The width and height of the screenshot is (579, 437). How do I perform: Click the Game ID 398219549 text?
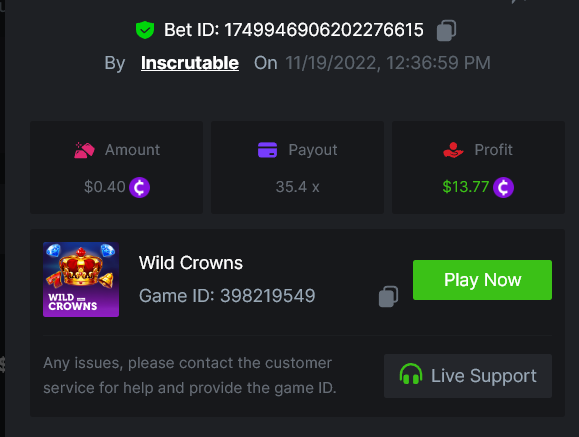[227, 296]
